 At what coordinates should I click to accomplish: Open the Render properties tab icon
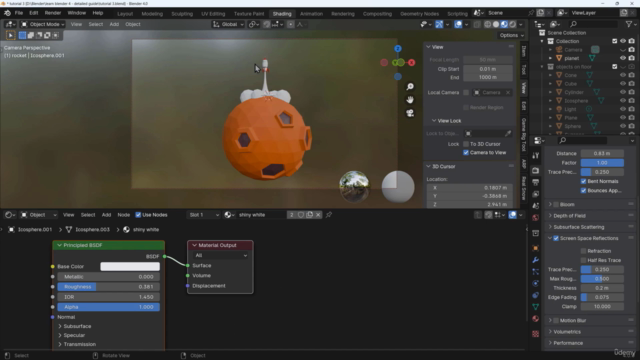(x=536, y=171)
